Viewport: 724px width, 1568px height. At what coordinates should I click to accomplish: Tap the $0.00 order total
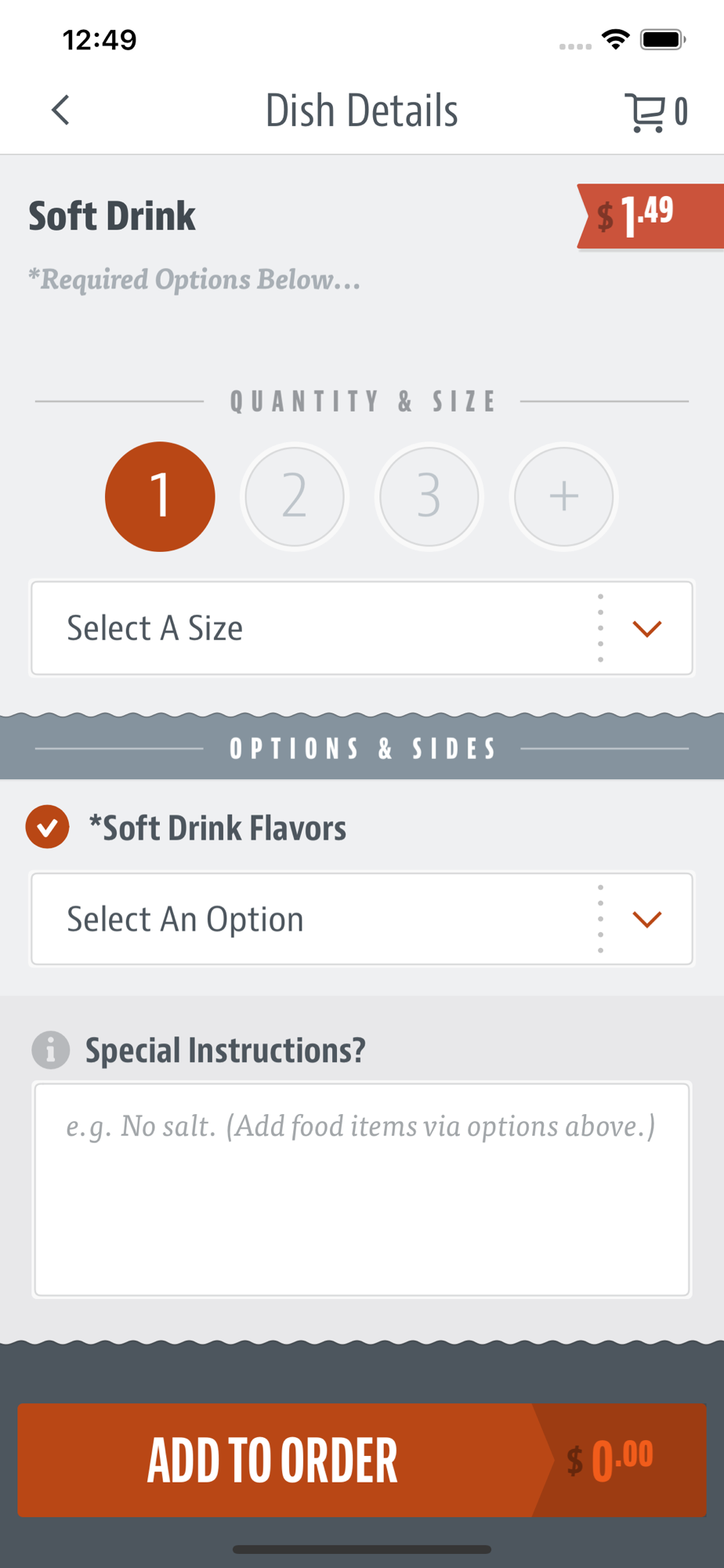tap(610, 1461)
